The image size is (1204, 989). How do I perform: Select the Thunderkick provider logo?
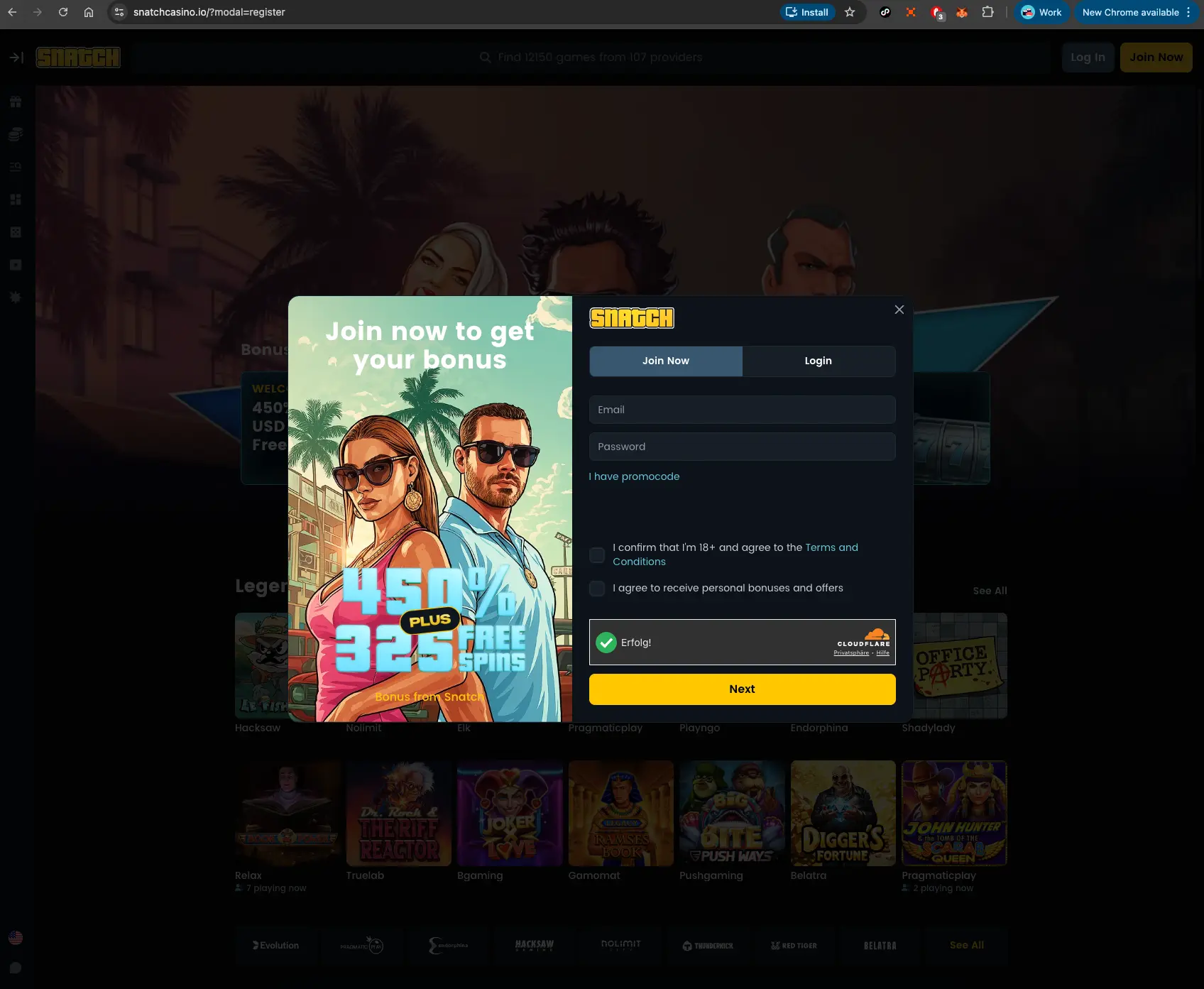[708, 945]
